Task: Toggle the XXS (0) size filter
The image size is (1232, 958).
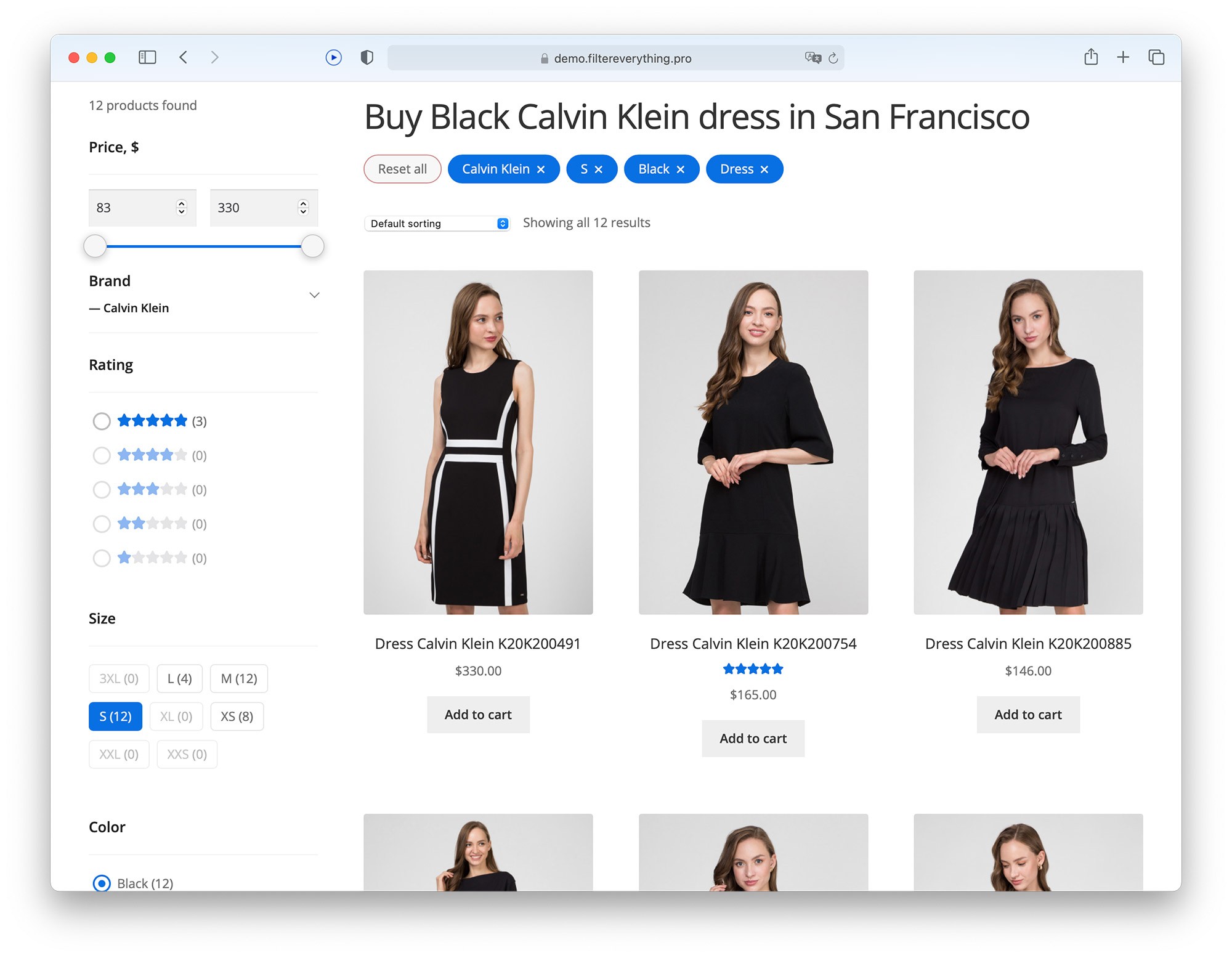Action: tap(187, 754)
